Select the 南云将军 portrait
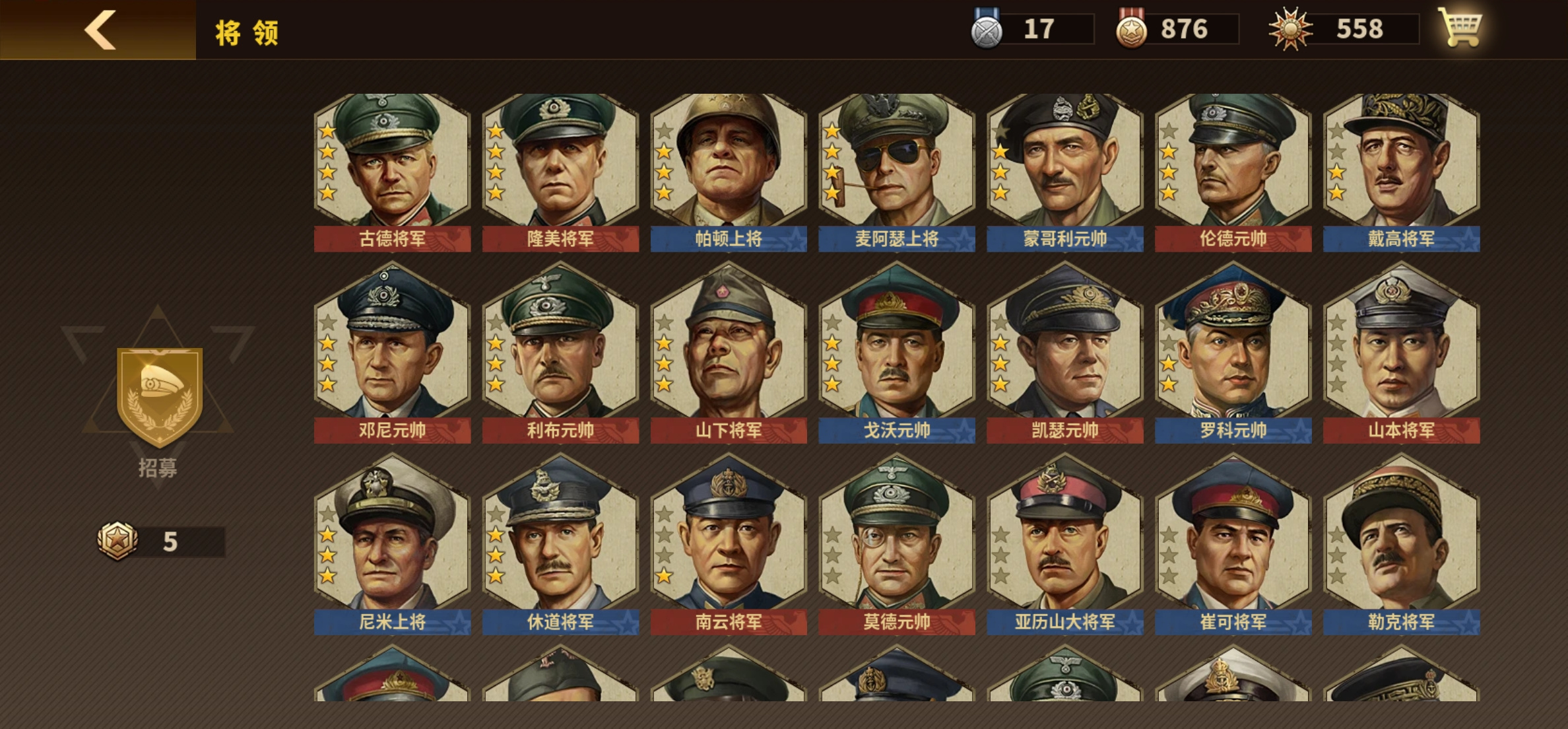Viewport: 1568px width, 729px height. pyautogui.click(x=729, y=544)
